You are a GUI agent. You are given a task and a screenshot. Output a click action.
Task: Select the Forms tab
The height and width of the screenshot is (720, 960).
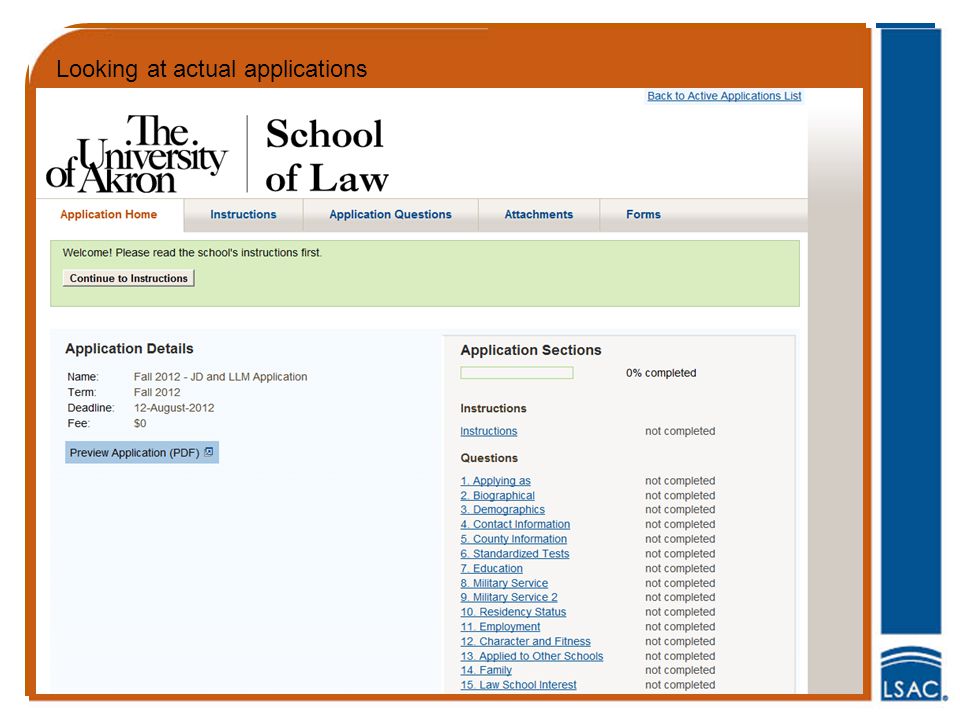pos(643,214)
